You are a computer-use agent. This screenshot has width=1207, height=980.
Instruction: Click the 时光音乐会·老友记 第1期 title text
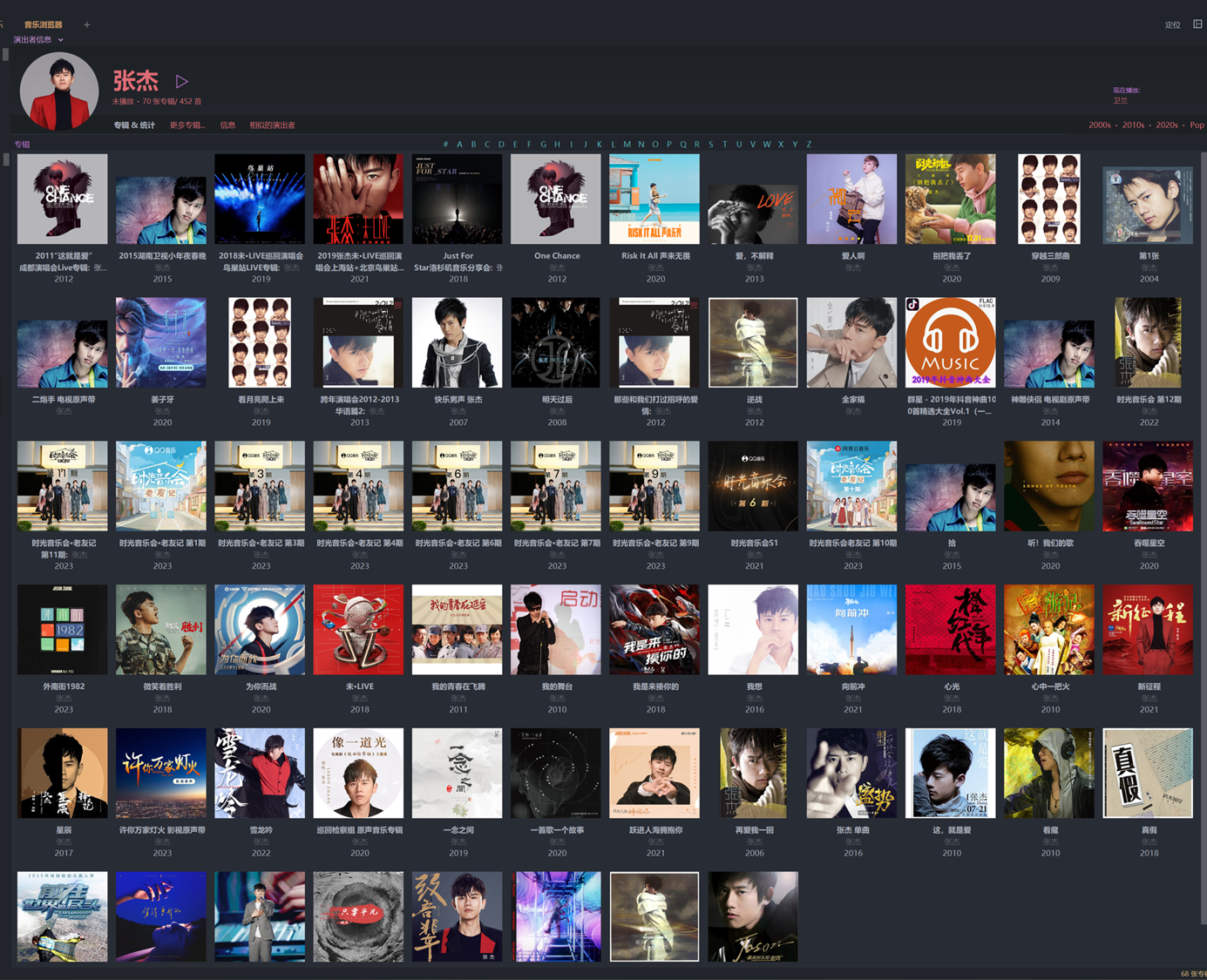162,544
